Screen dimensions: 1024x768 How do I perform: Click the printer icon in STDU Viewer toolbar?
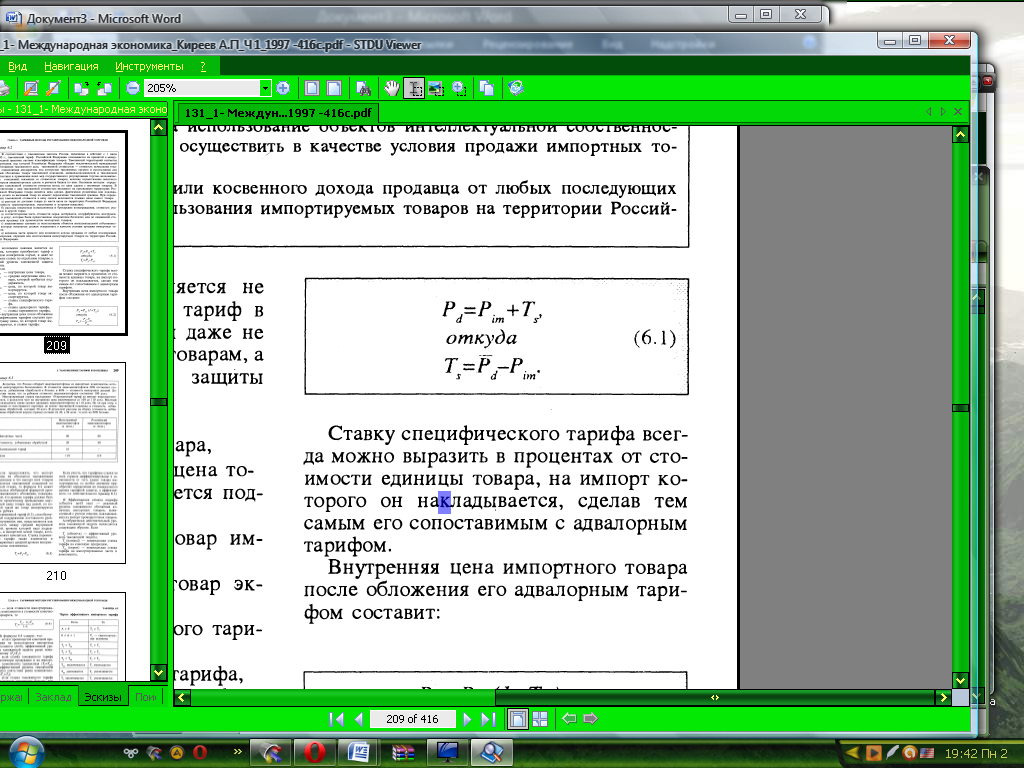(4, 88)
